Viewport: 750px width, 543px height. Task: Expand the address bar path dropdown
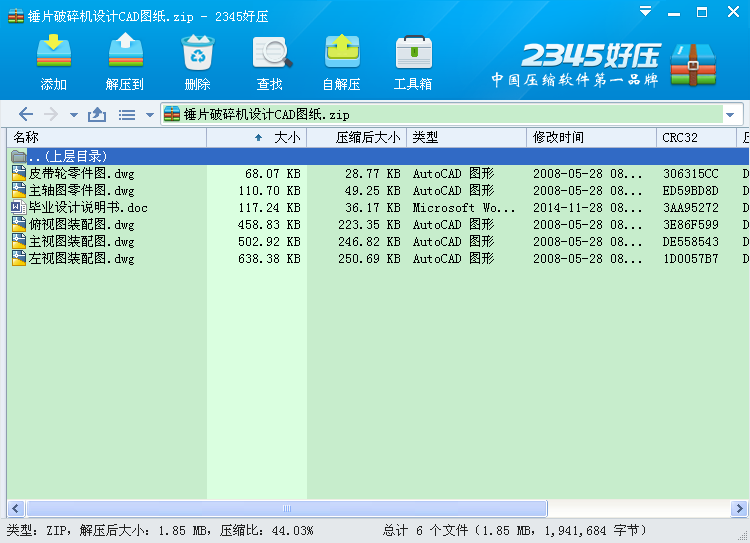pyautogui.click(x=731, y=115)
